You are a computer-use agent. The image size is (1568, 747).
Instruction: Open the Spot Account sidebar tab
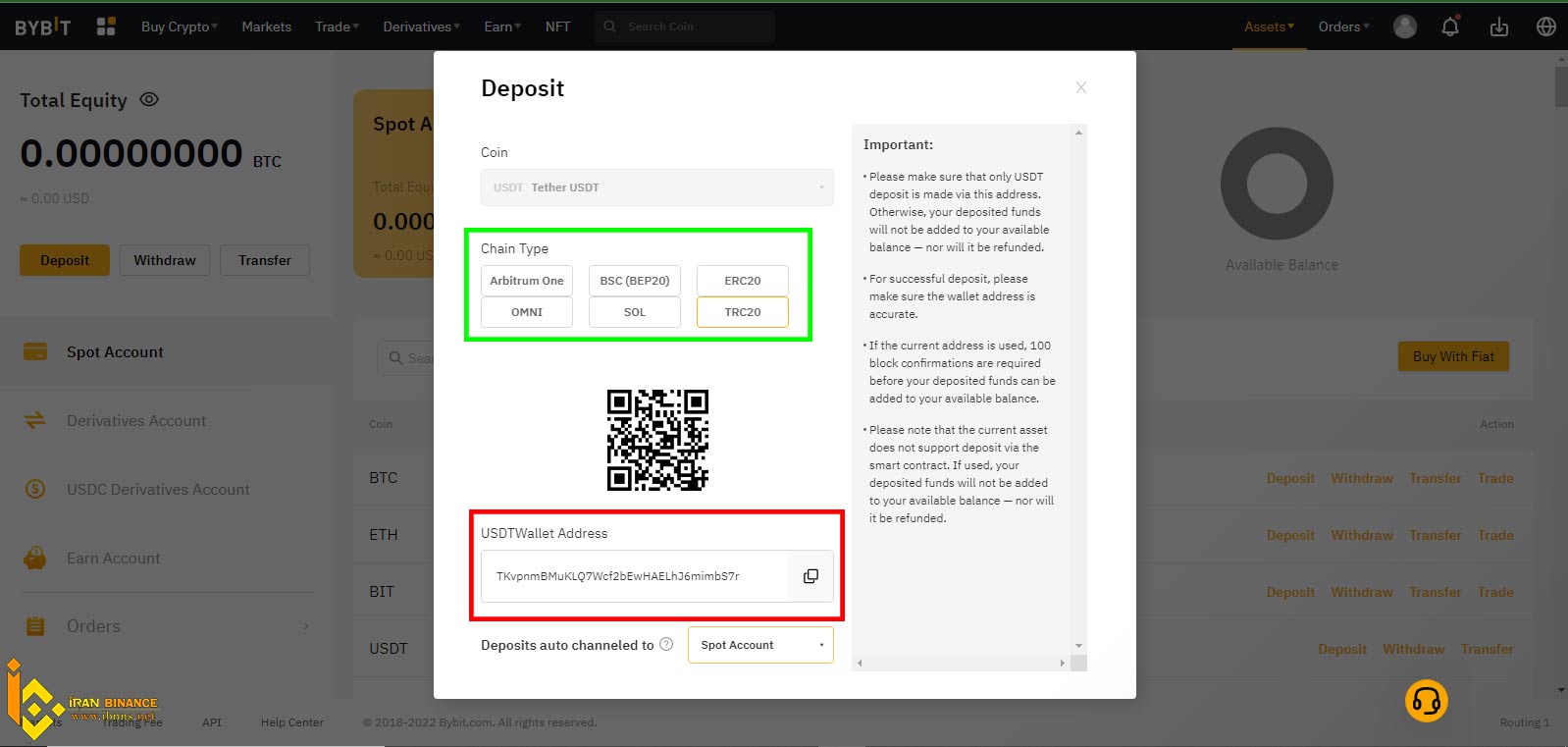point(167,351)
